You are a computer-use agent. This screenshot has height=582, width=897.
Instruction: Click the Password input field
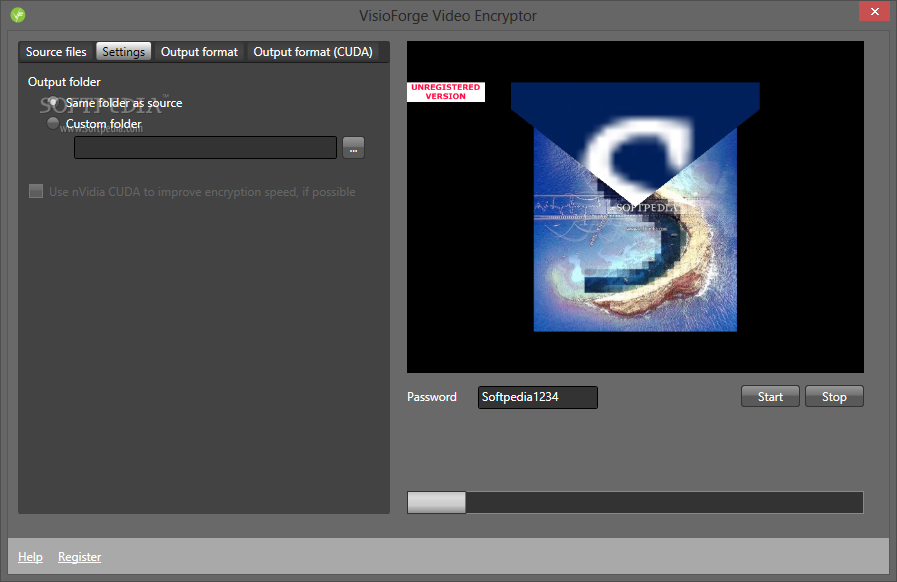tap(538, 397)
